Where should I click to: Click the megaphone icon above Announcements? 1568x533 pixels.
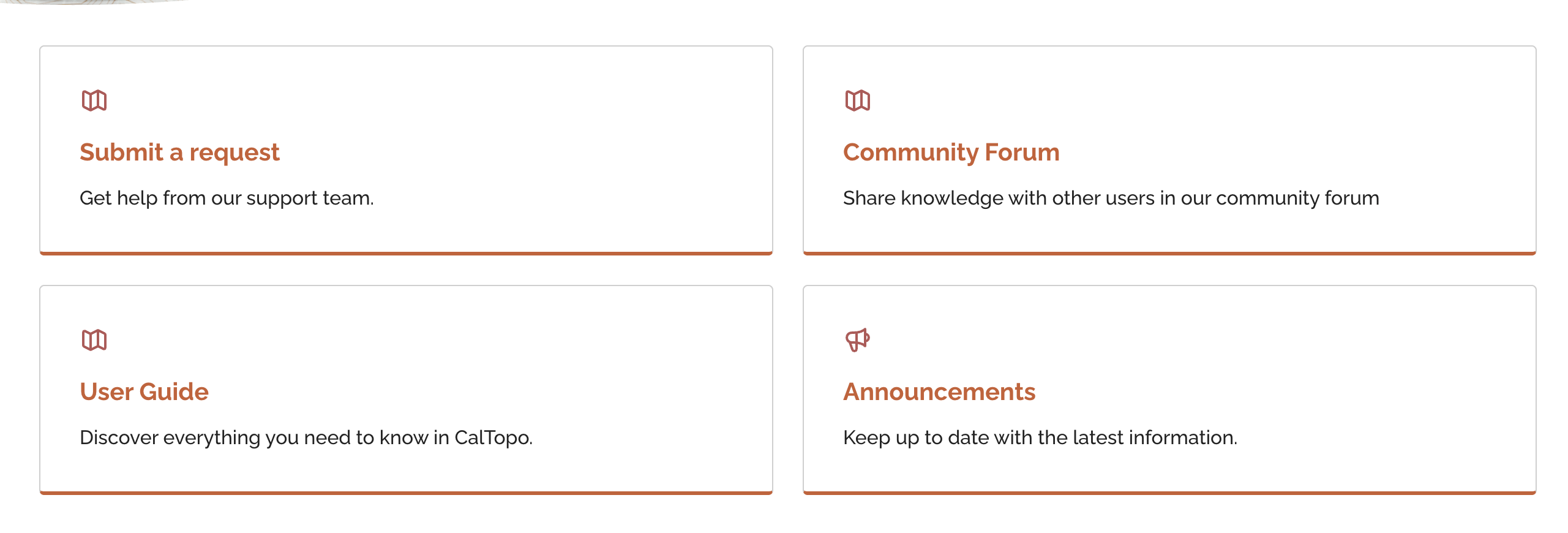857,340
